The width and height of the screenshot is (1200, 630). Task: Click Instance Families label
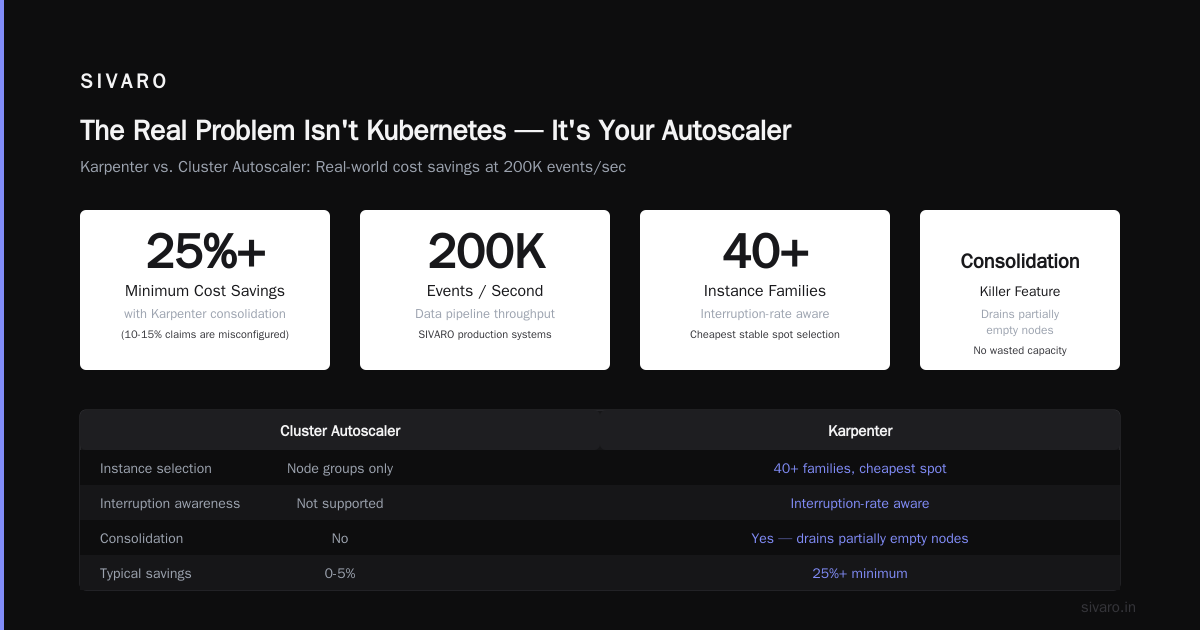[765, 291]
